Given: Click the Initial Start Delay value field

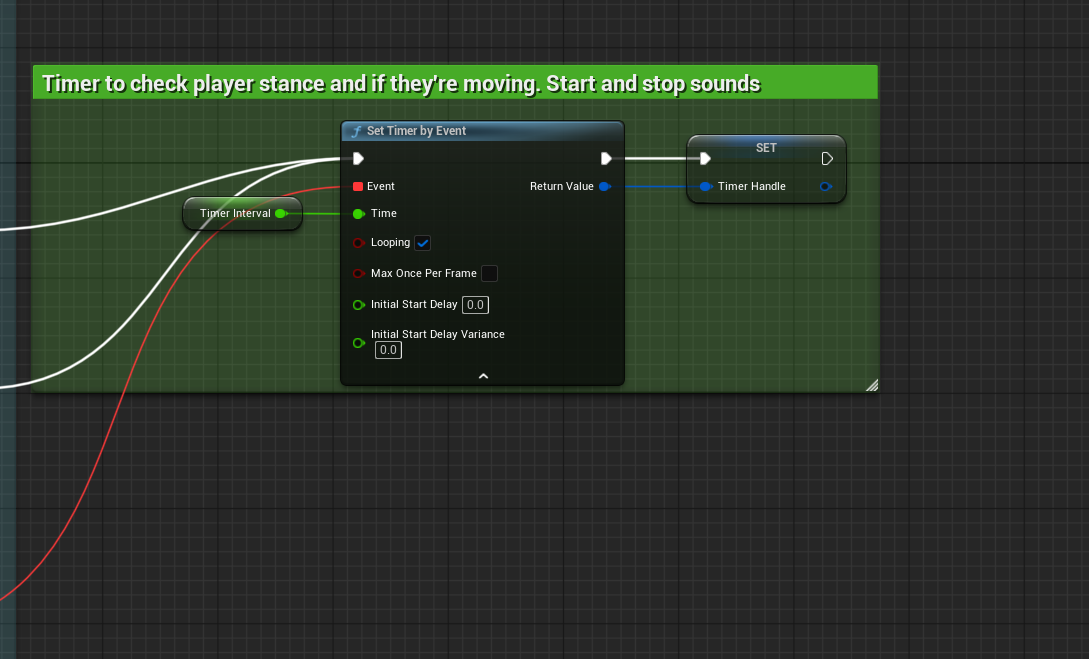Looking at the screenshot, I should (475, 305).
